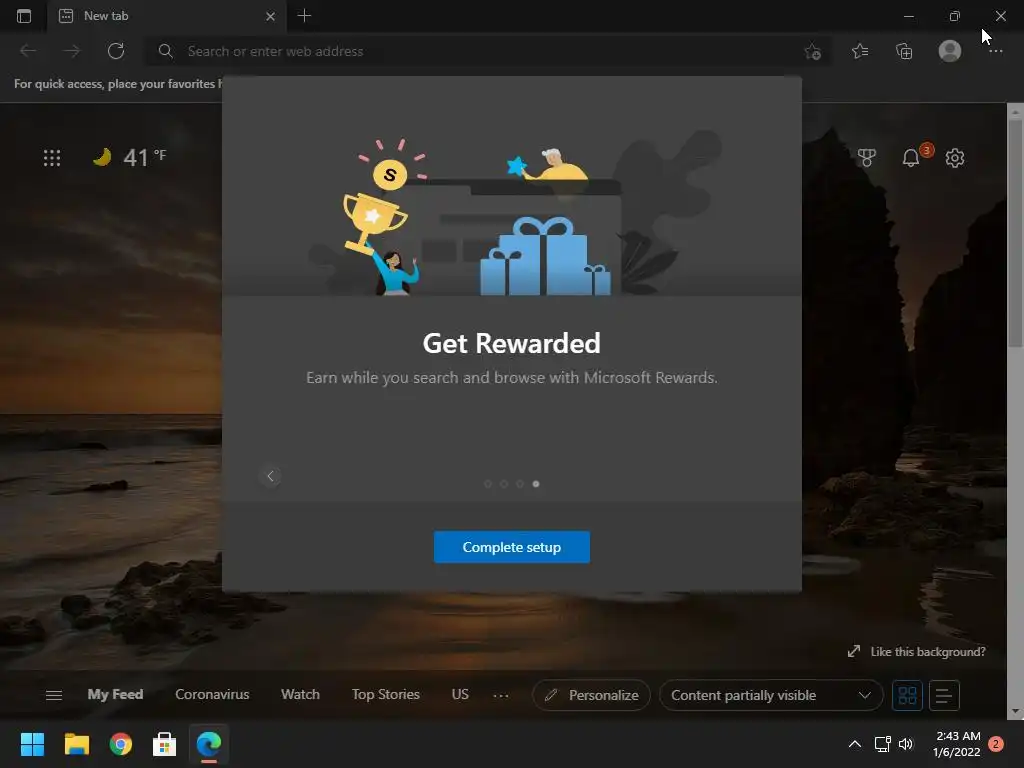Switch to Coronavirus tab

coord(212,694)
